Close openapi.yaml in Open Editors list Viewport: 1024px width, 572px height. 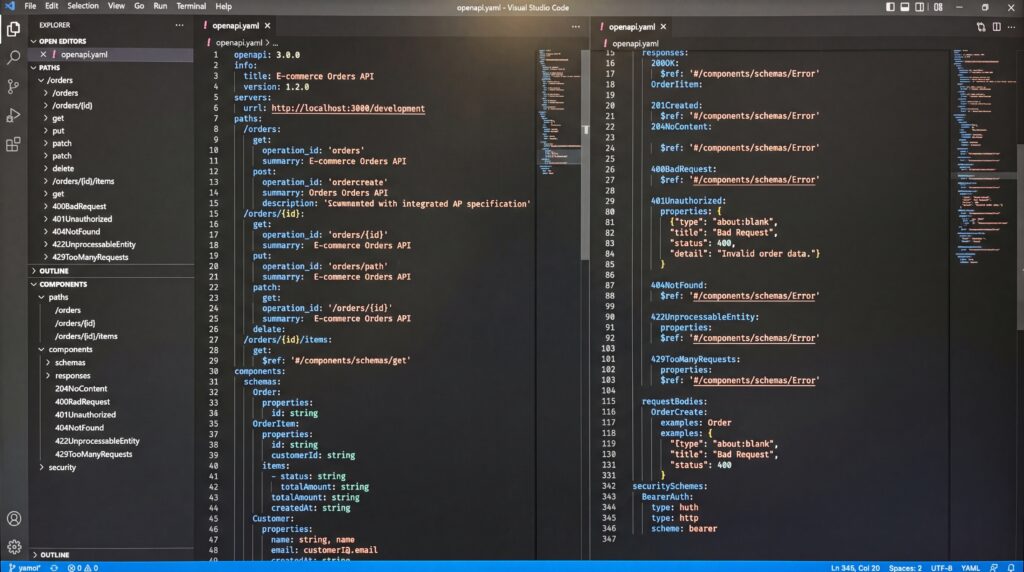point(43,54)
